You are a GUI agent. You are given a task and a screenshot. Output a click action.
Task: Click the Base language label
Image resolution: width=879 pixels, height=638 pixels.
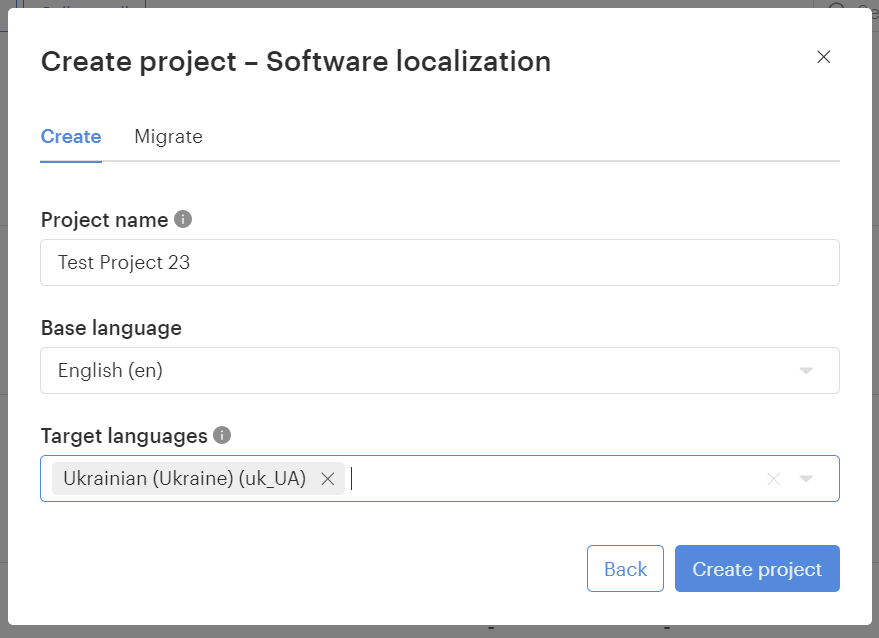[111, 328]
